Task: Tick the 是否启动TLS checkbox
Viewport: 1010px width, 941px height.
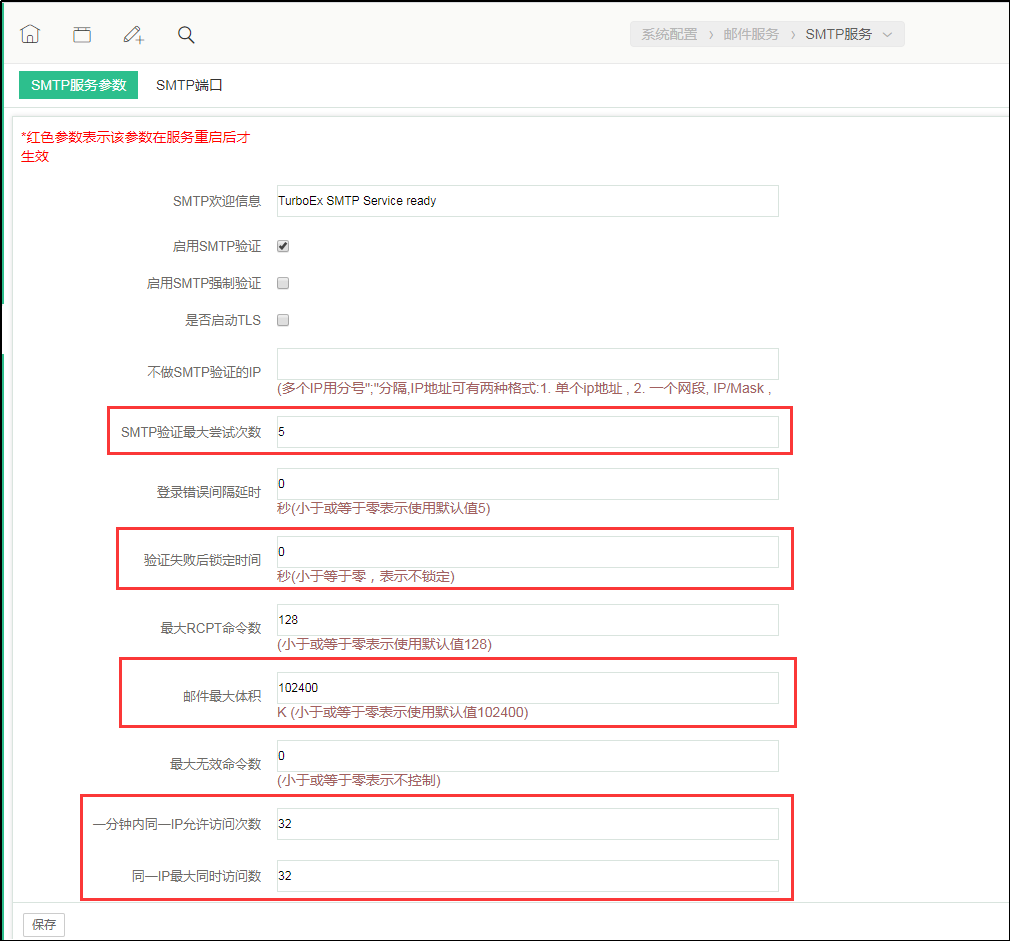Action: pos(283,320)
